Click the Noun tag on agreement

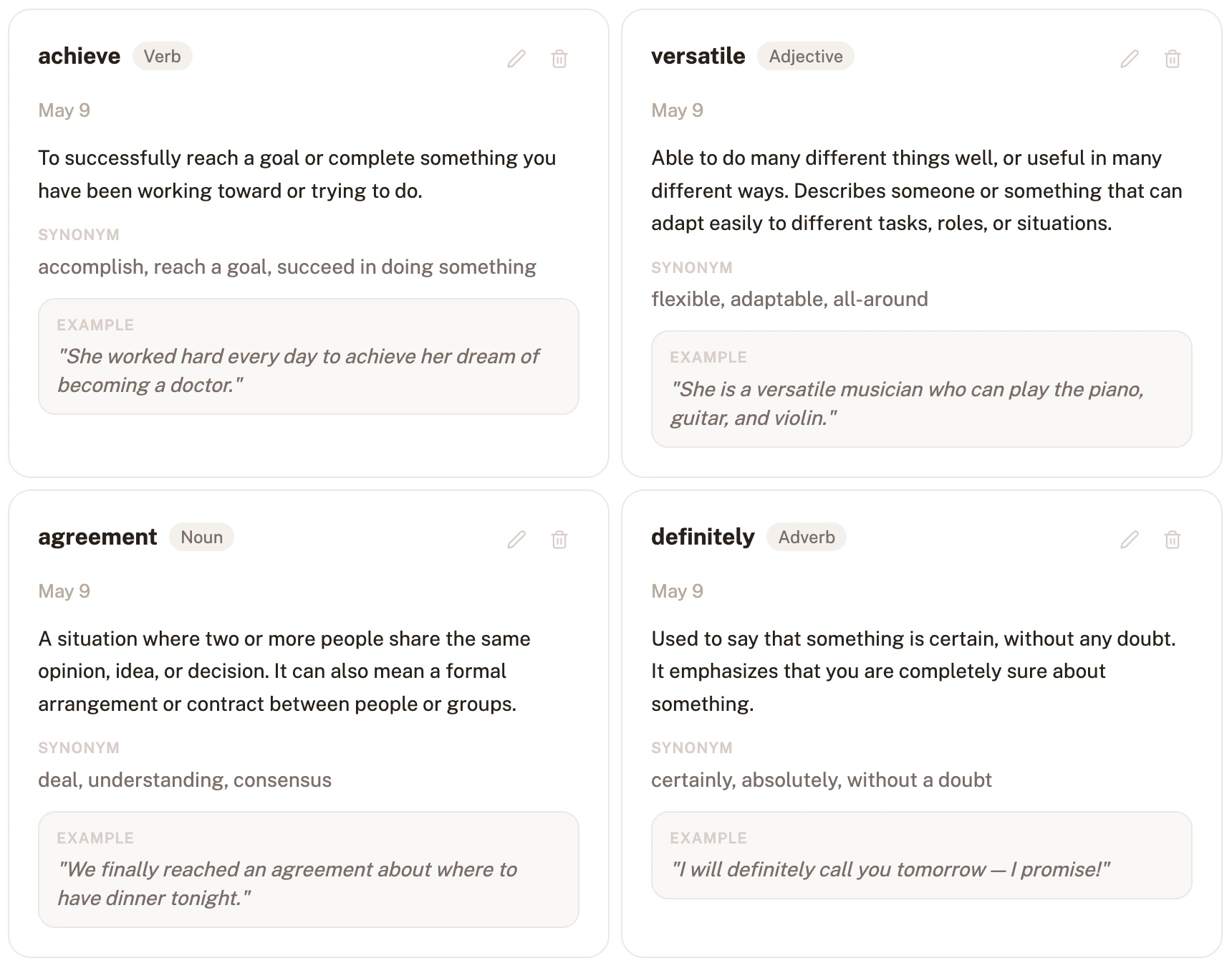(x=201, y=537)
